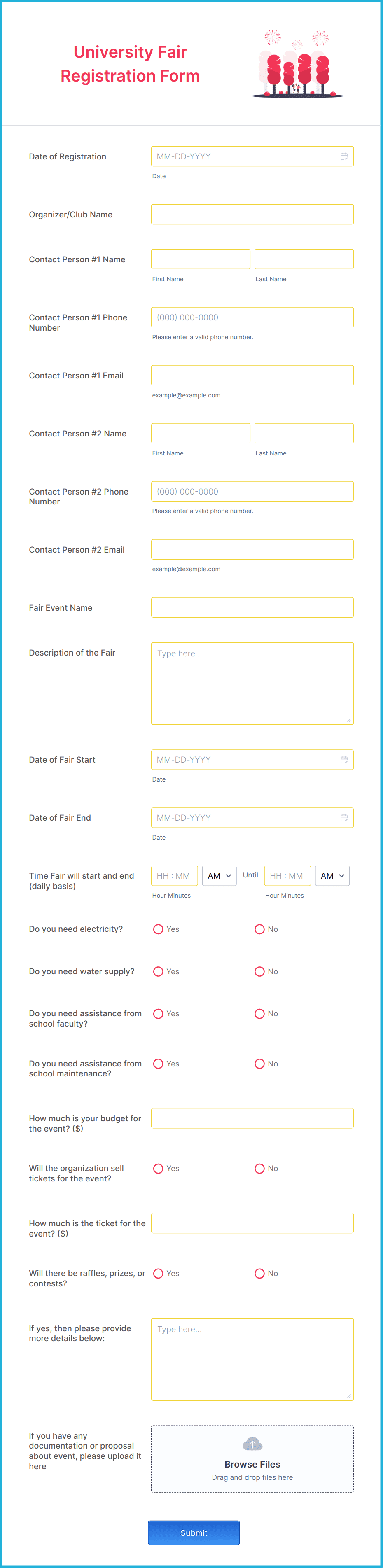Select No for raffles, prizes, or contests
Screen dimensions: 383x1568
(259, 1274)
